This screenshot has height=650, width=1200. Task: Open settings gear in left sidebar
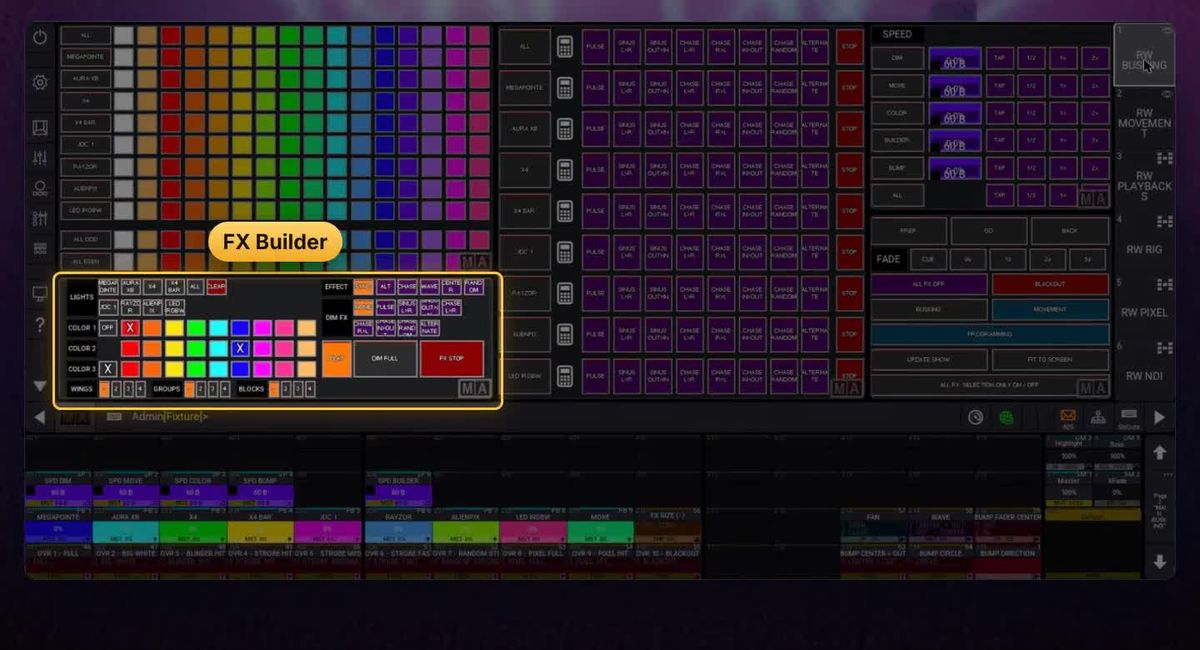point(40,82)
